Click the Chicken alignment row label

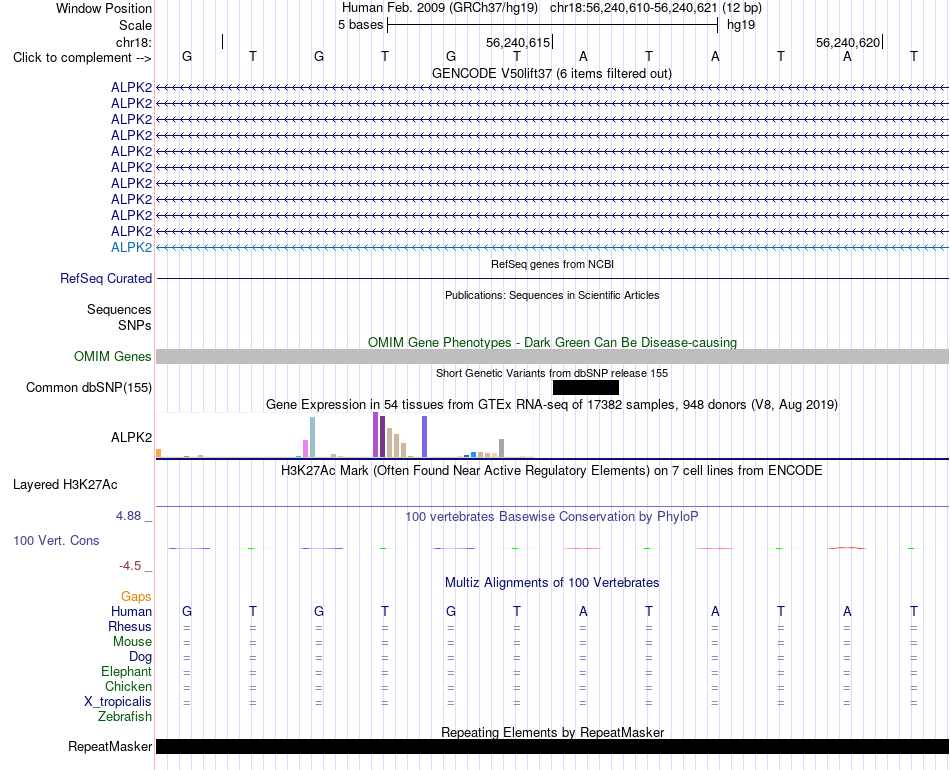[x=128, y=686]
